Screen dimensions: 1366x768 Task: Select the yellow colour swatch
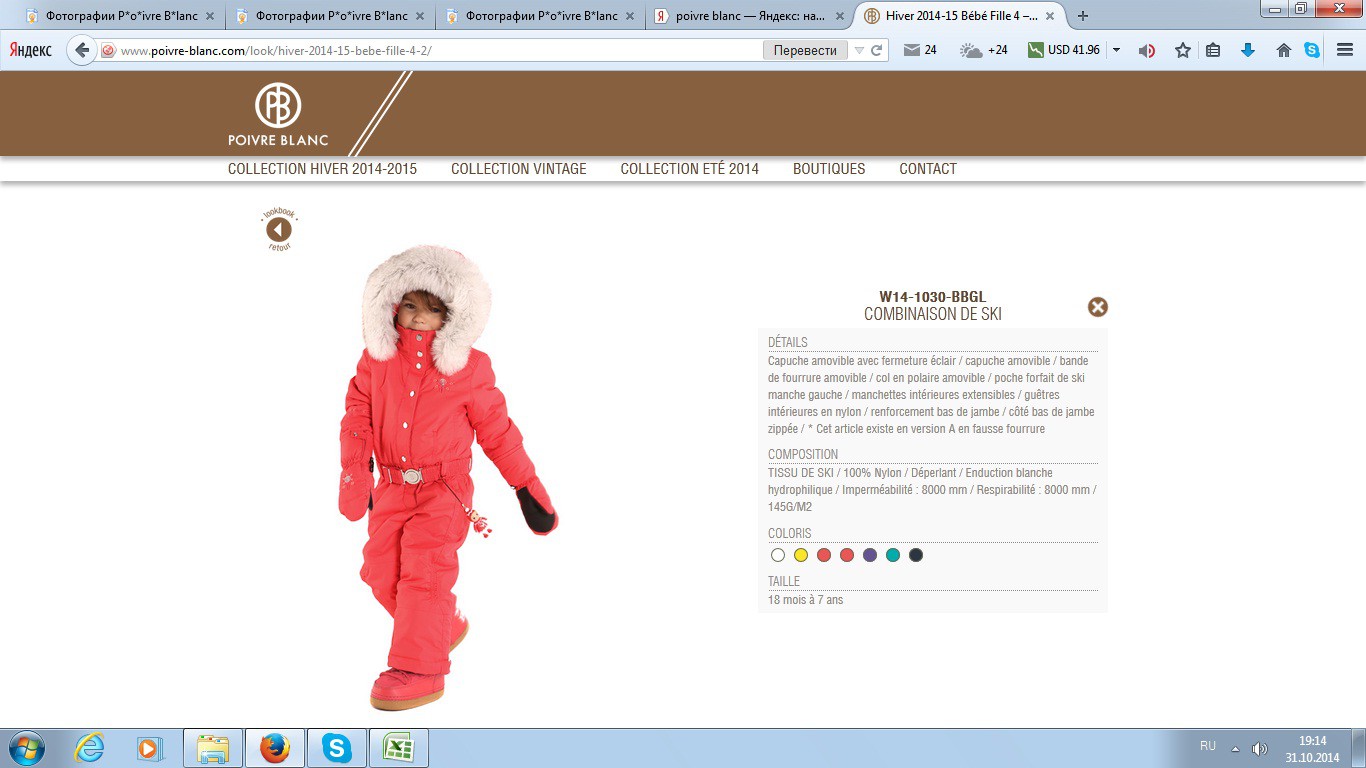(801, 555)
